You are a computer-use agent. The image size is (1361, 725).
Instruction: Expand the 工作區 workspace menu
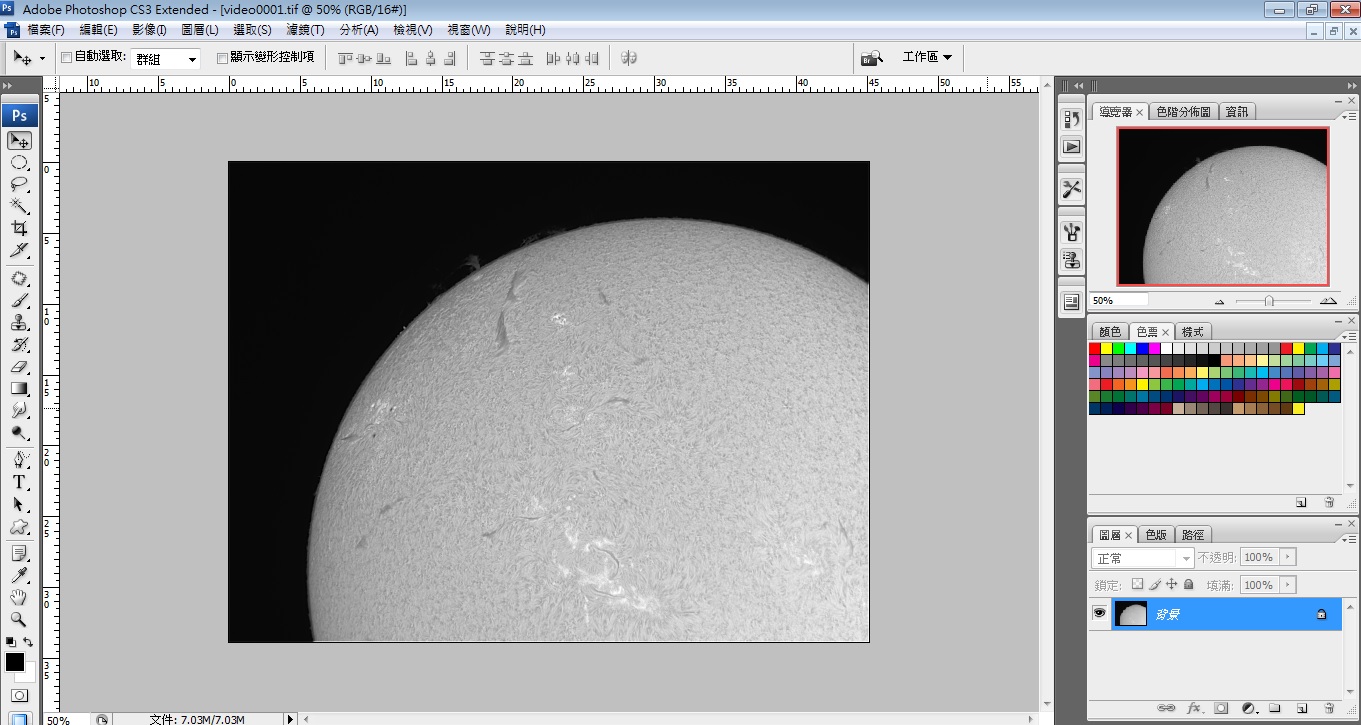pos(927,57)
